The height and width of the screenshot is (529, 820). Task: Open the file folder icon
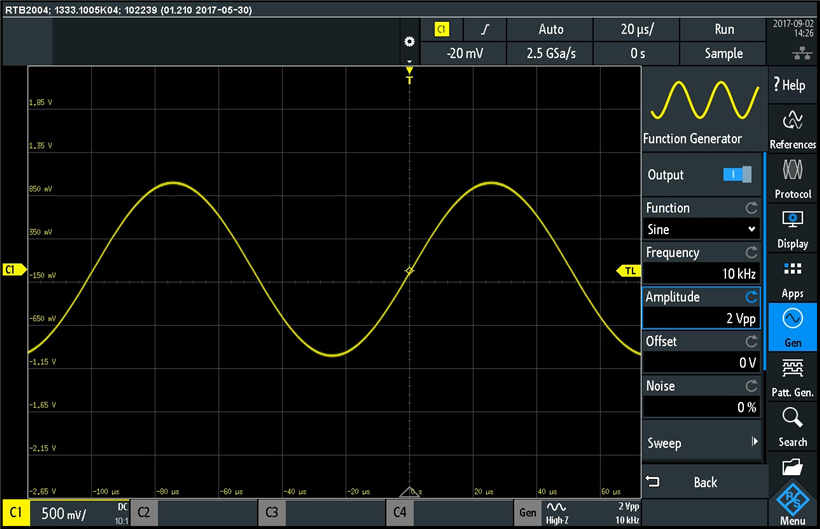[x=792, y=466]
